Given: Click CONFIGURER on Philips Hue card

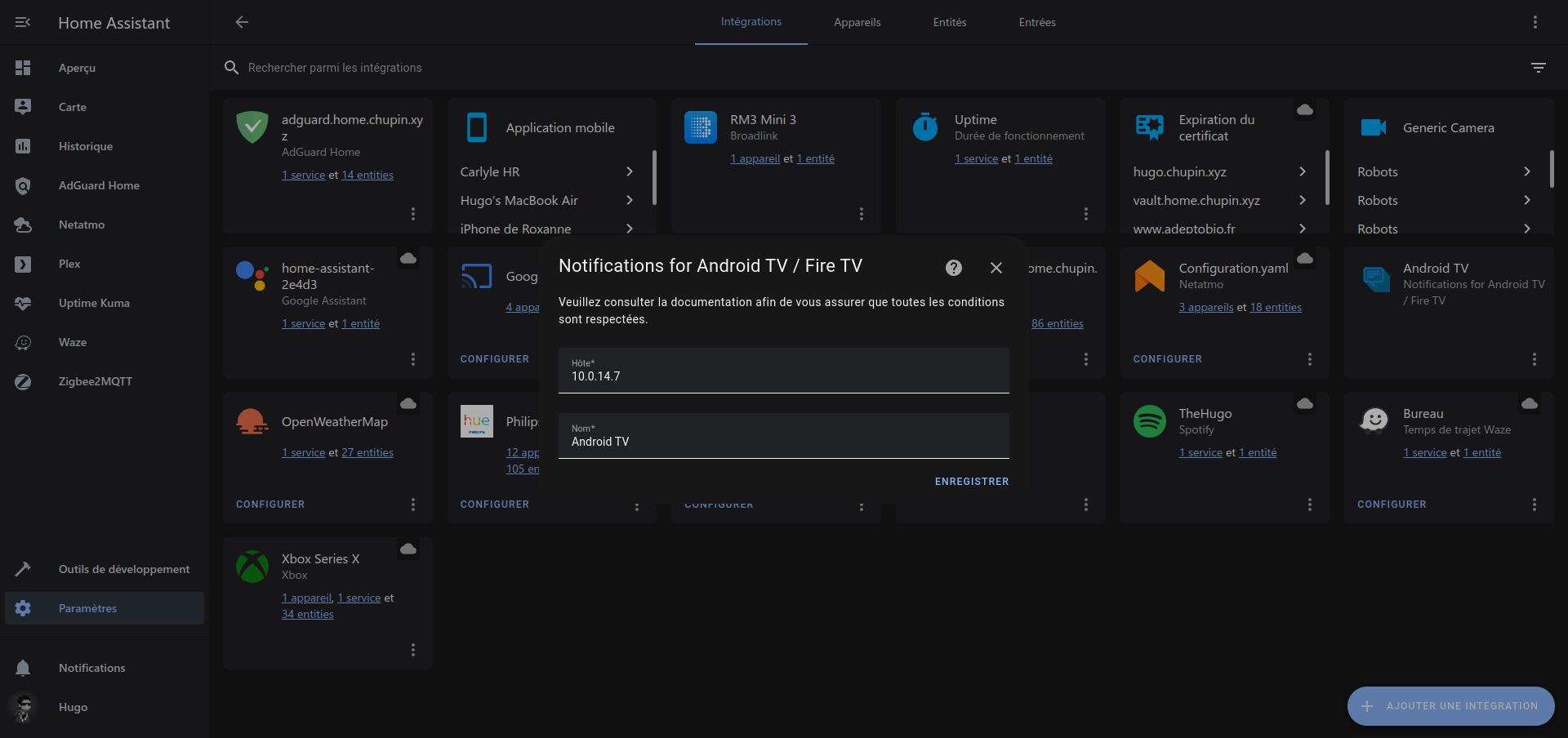Looking at the screenshot, I should tap(495, 505).
